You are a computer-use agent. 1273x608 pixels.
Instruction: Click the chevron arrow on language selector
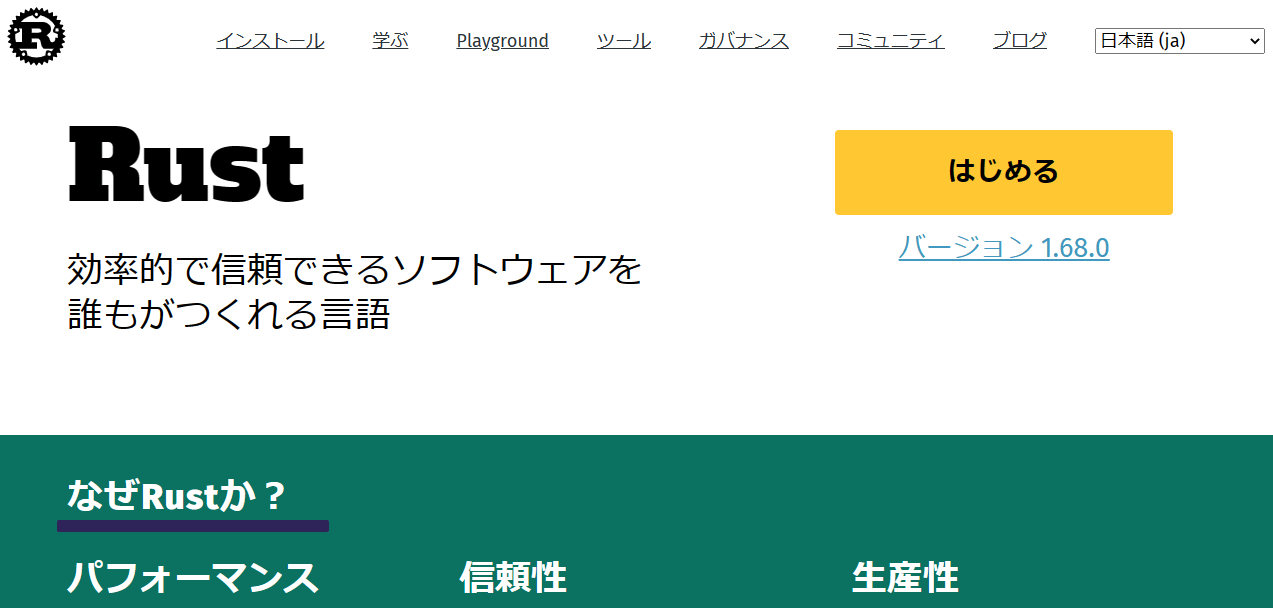tap(1255, 41)
